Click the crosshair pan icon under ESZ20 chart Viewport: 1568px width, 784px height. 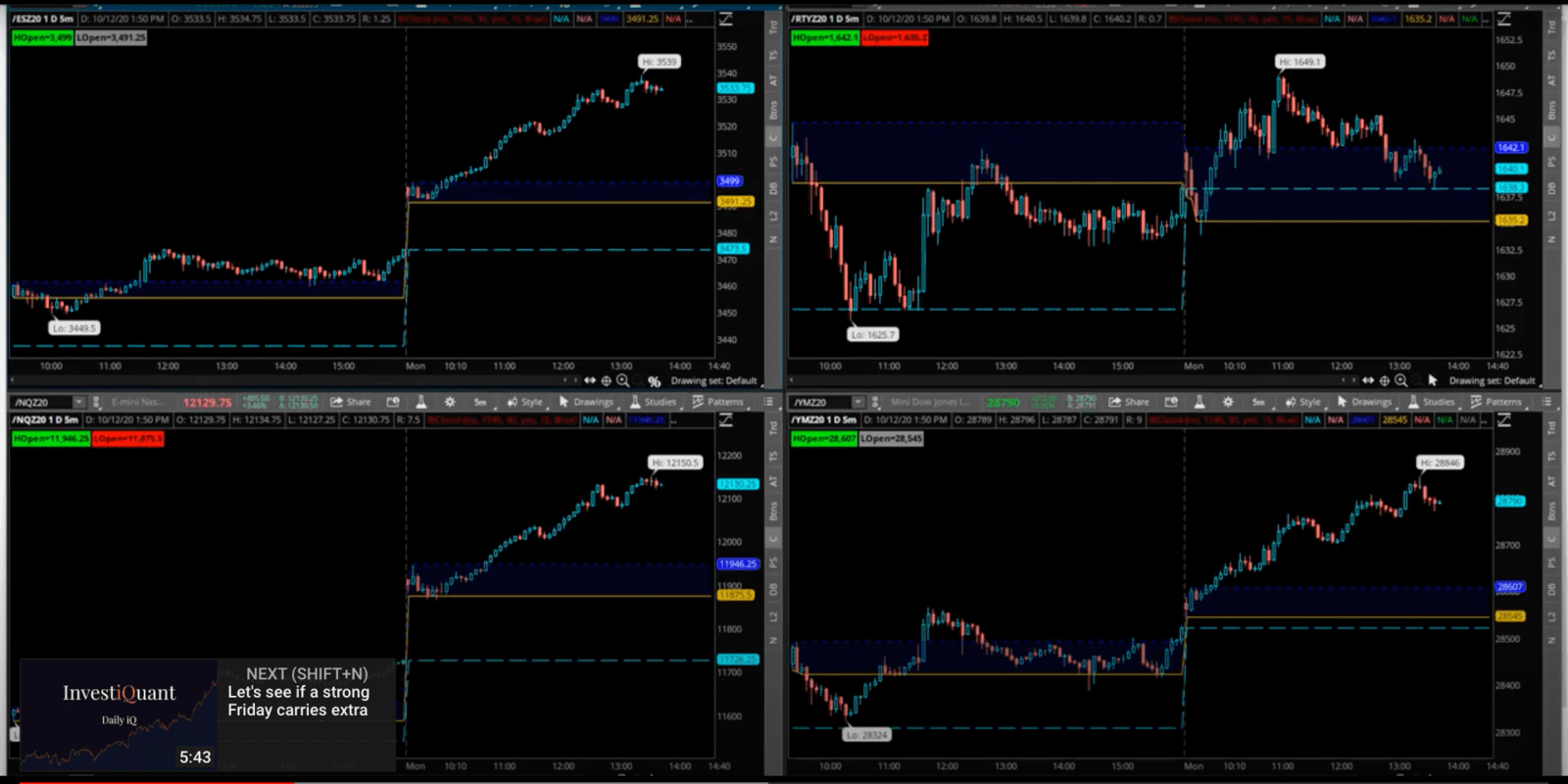click(606, 380)
